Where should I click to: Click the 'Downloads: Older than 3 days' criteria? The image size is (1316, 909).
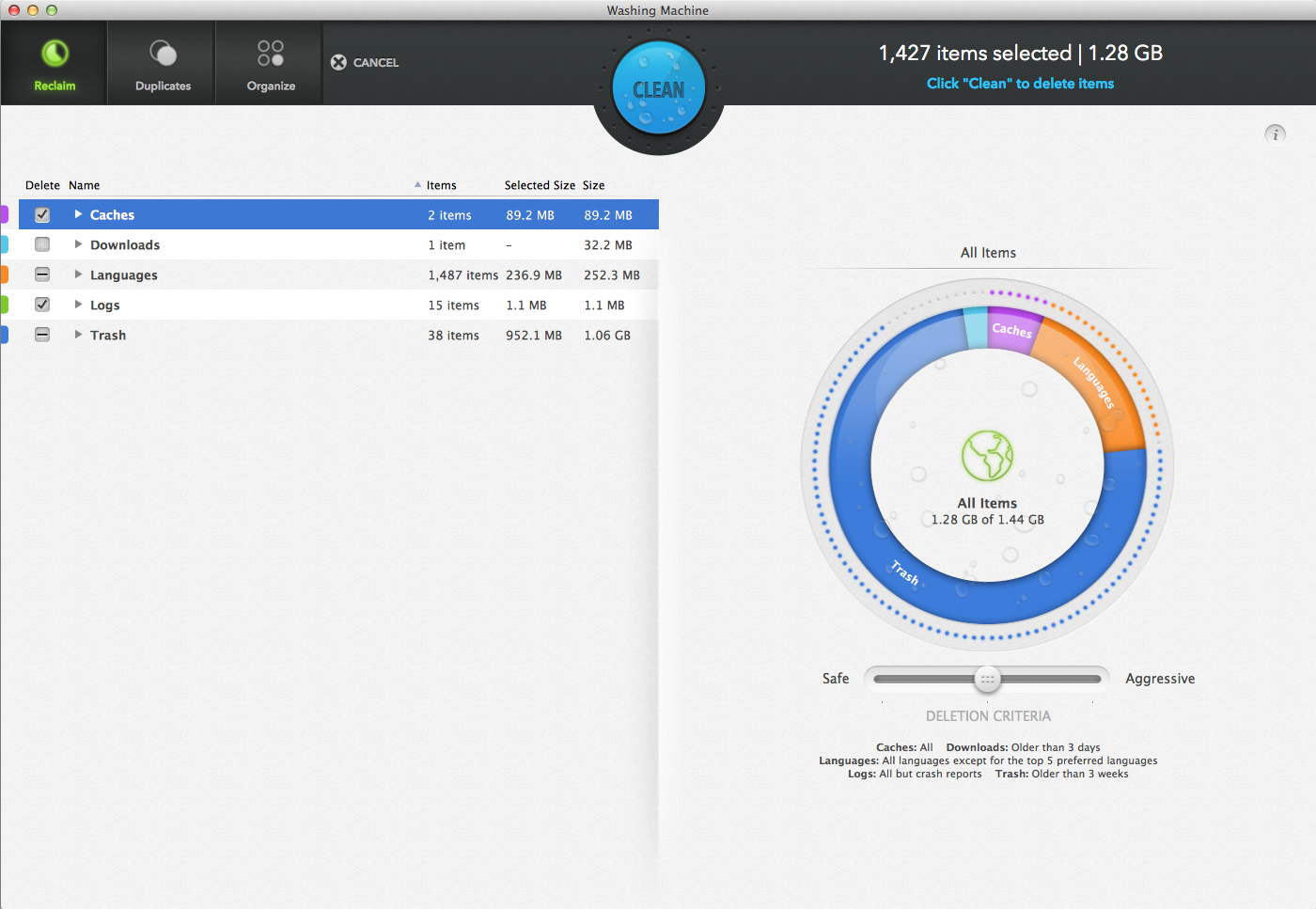tap(1023, 748)
